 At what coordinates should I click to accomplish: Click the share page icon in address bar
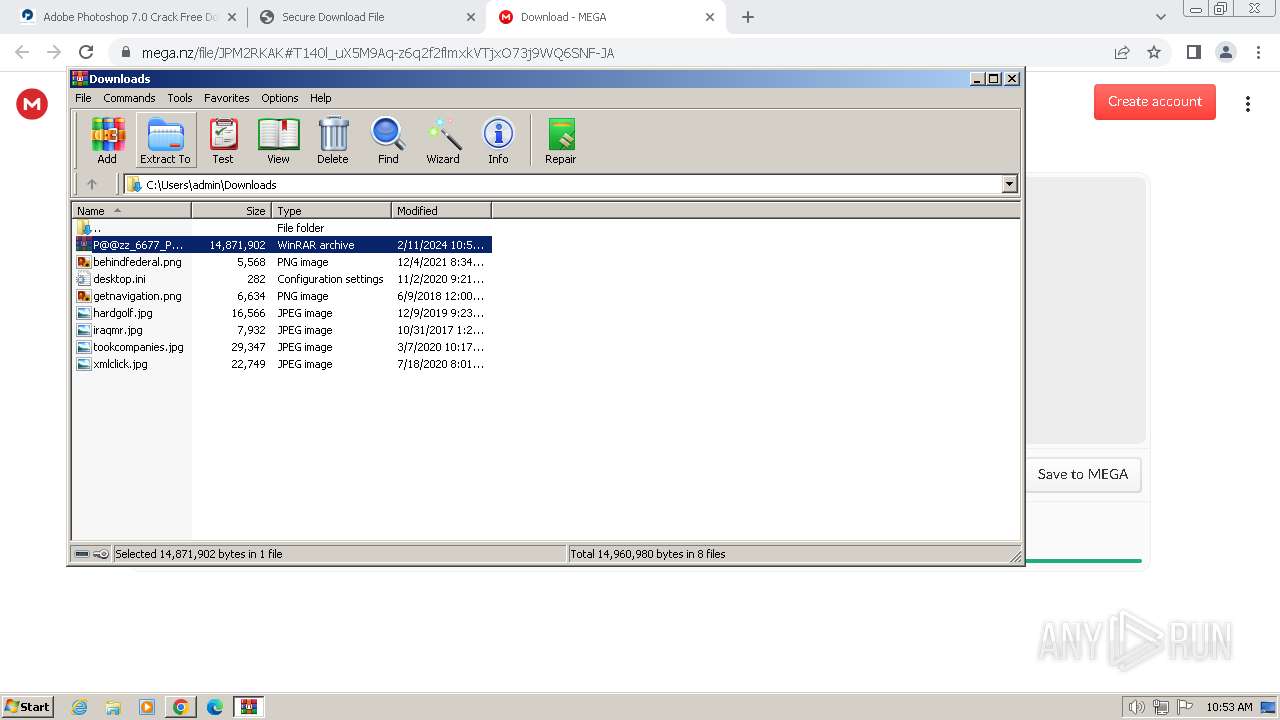(1122, 52)
